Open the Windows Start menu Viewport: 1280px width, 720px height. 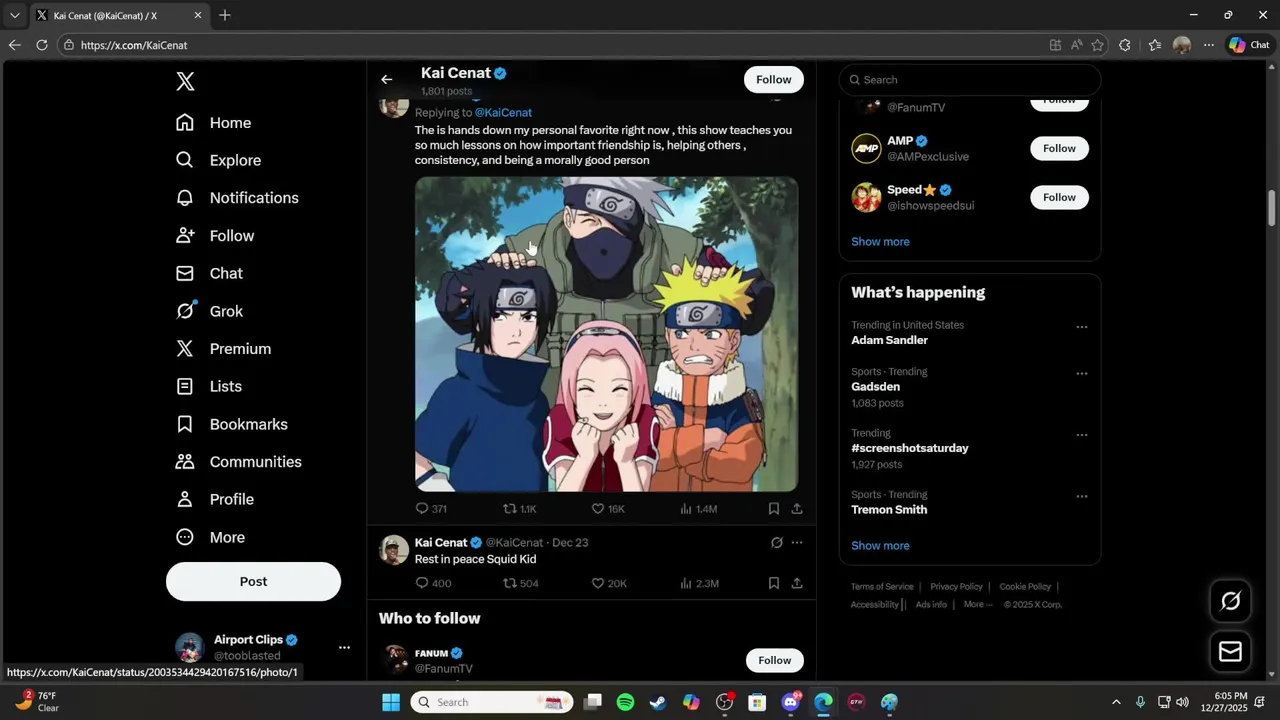click(391, 702)
